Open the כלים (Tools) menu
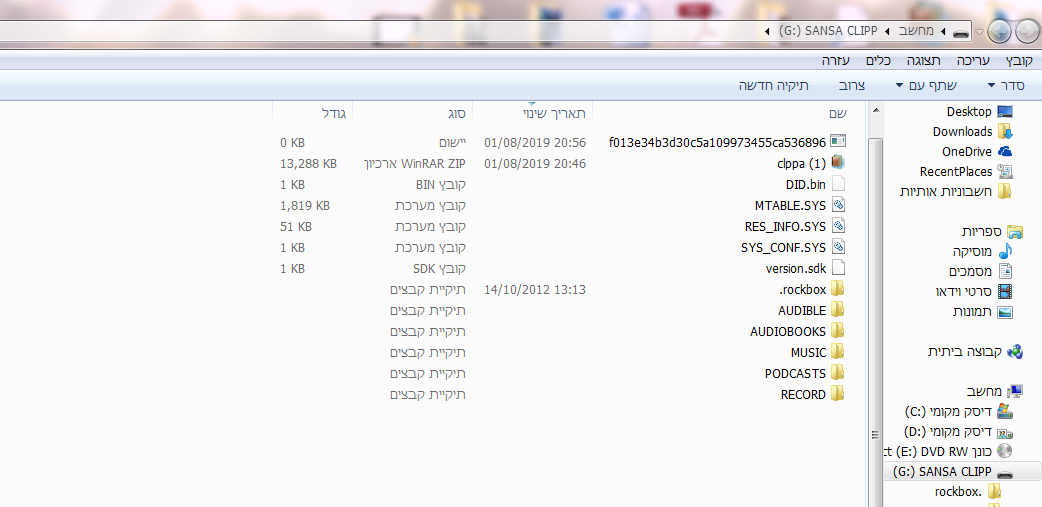 point(879,61)
